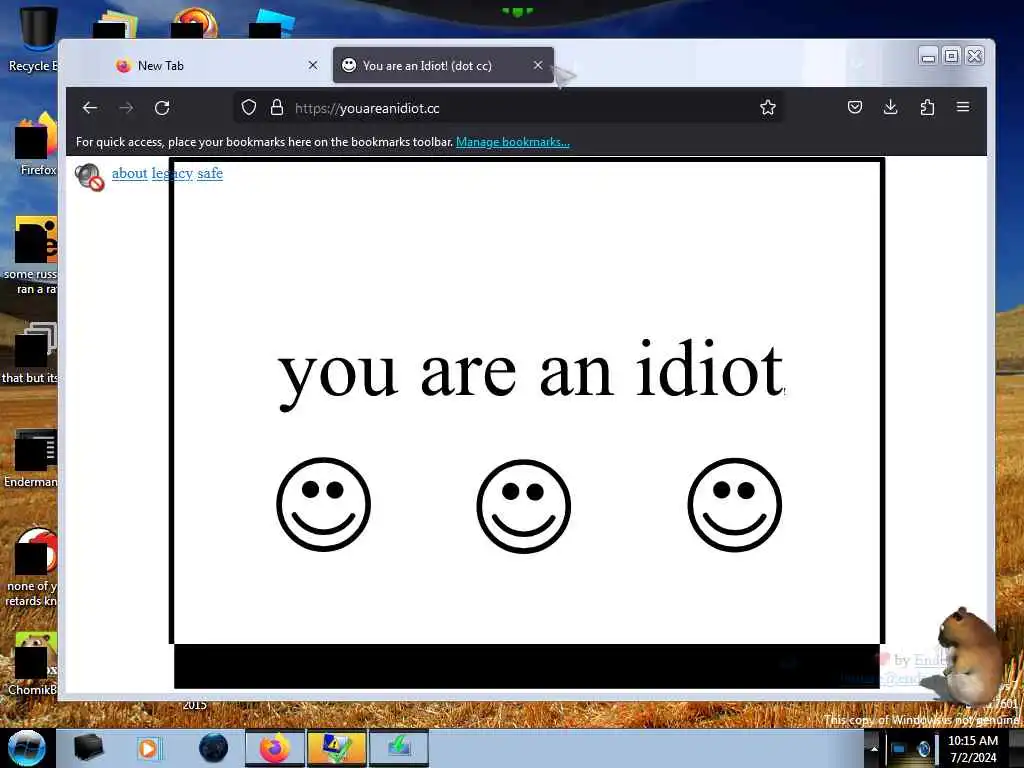Screen dimensions: 1024x768
Task: Open the media player taskbar icon
Action: point(149,748)
